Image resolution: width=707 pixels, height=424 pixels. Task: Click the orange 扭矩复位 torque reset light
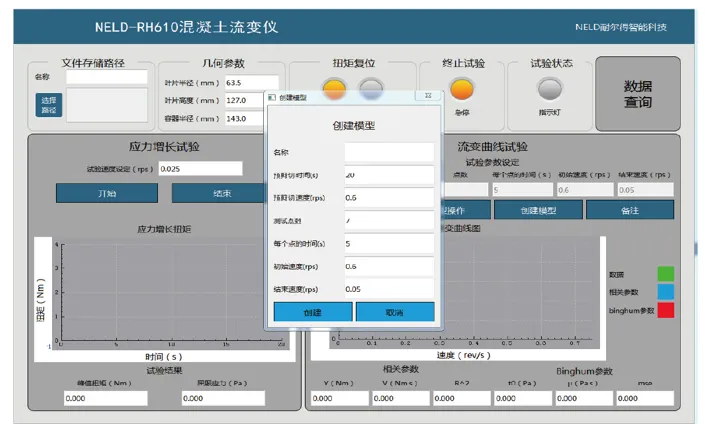(x=335, y=89)
